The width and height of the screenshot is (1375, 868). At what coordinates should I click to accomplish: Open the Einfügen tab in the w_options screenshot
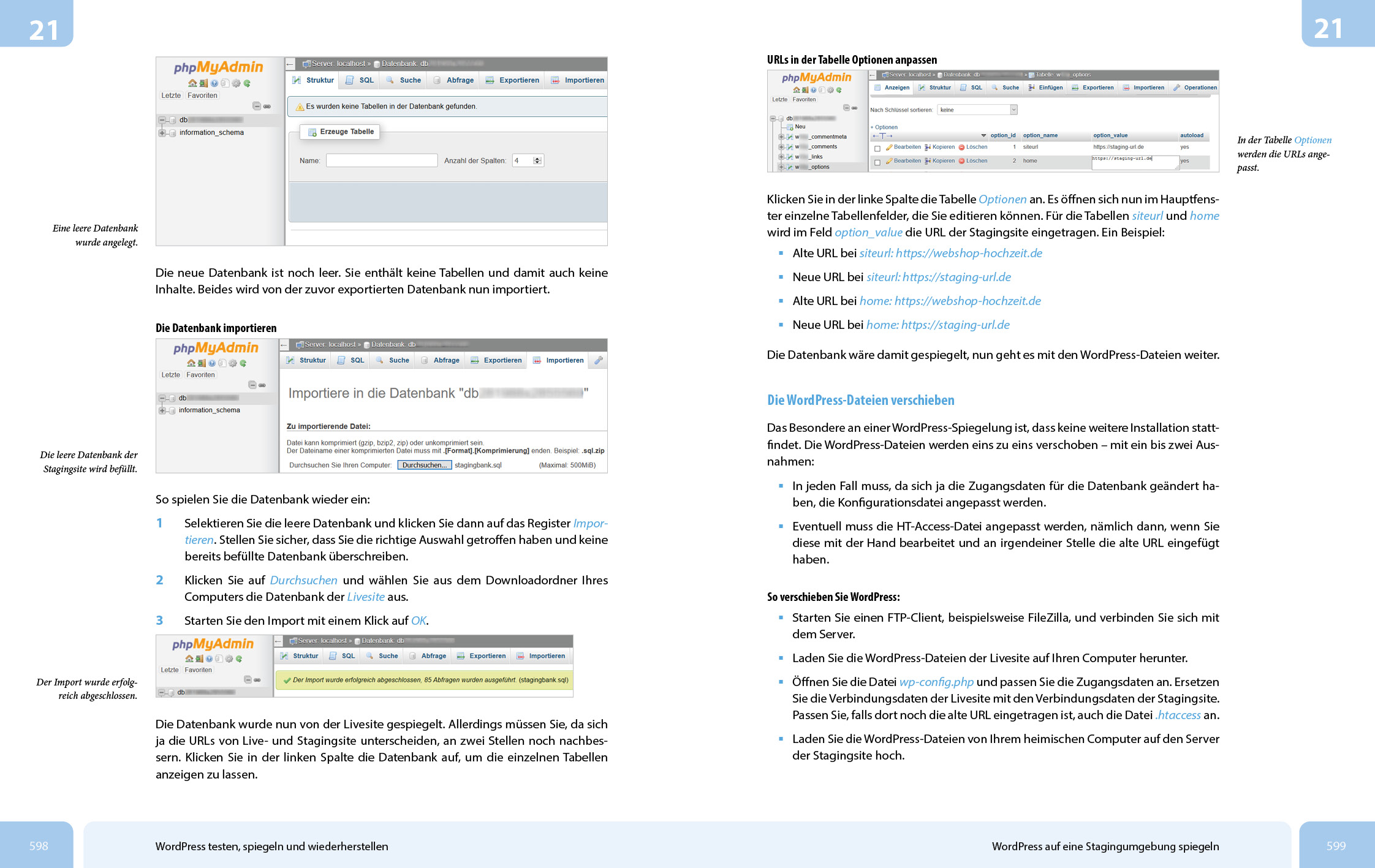pos(1045,88)
